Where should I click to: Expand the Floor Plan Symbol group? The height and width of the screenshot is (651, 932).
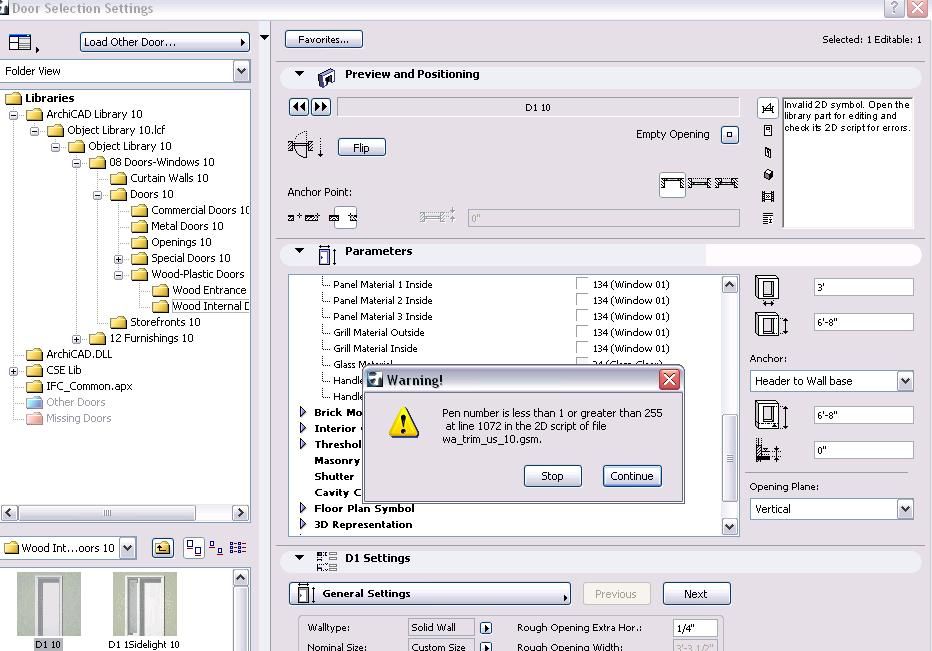[x=303, y=508]
